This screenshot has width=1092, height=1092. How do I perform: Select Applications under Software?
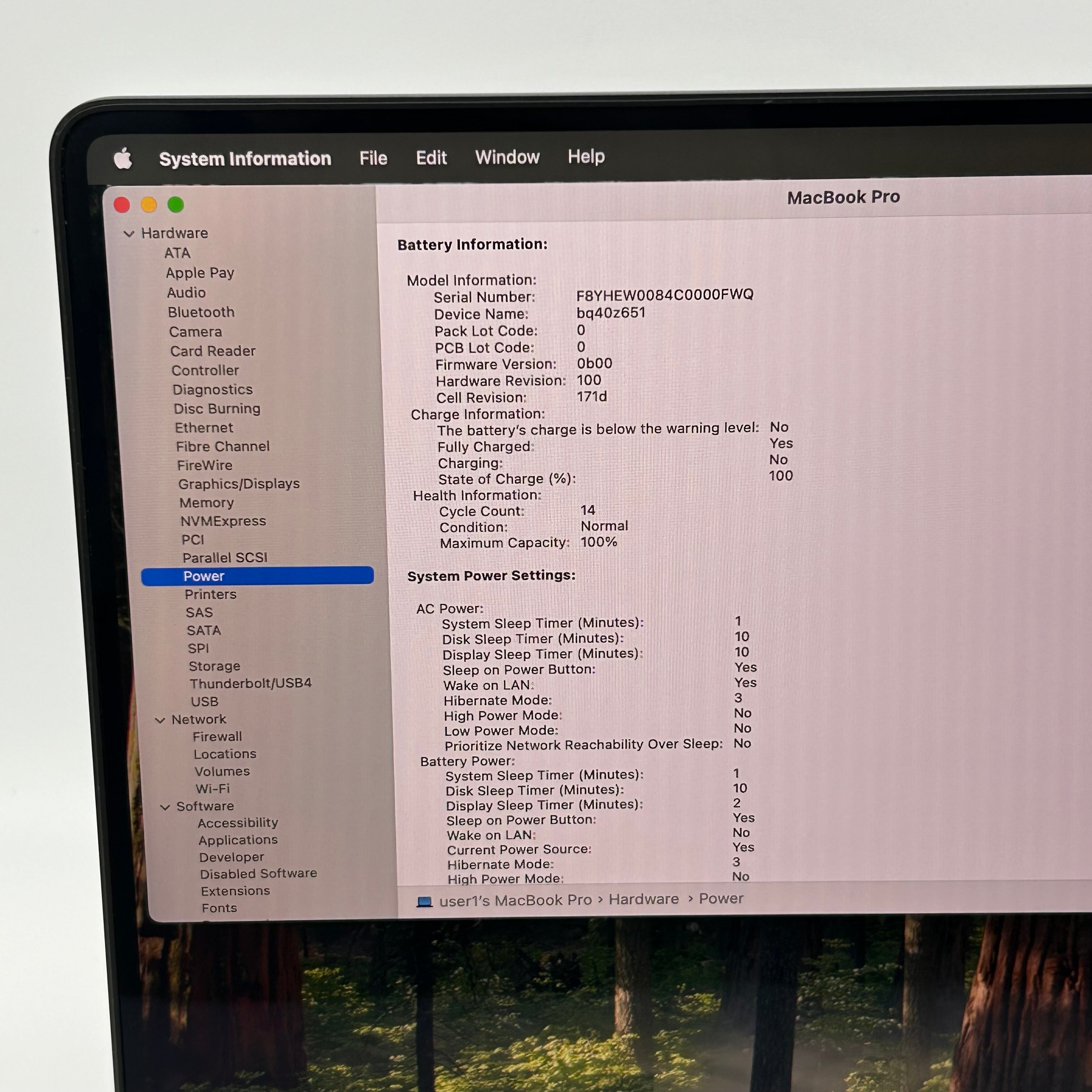click(x=238, y=840)
